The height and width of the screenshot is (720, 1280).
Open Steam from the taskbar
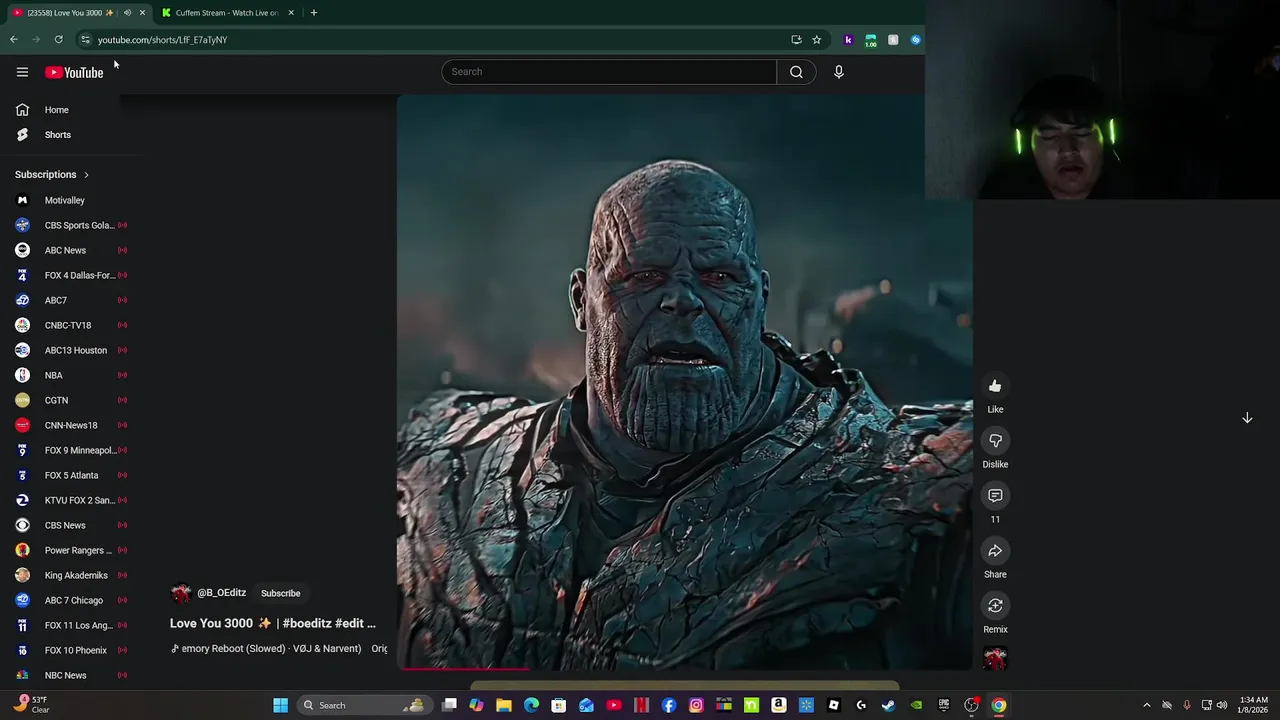click(888, 705)
